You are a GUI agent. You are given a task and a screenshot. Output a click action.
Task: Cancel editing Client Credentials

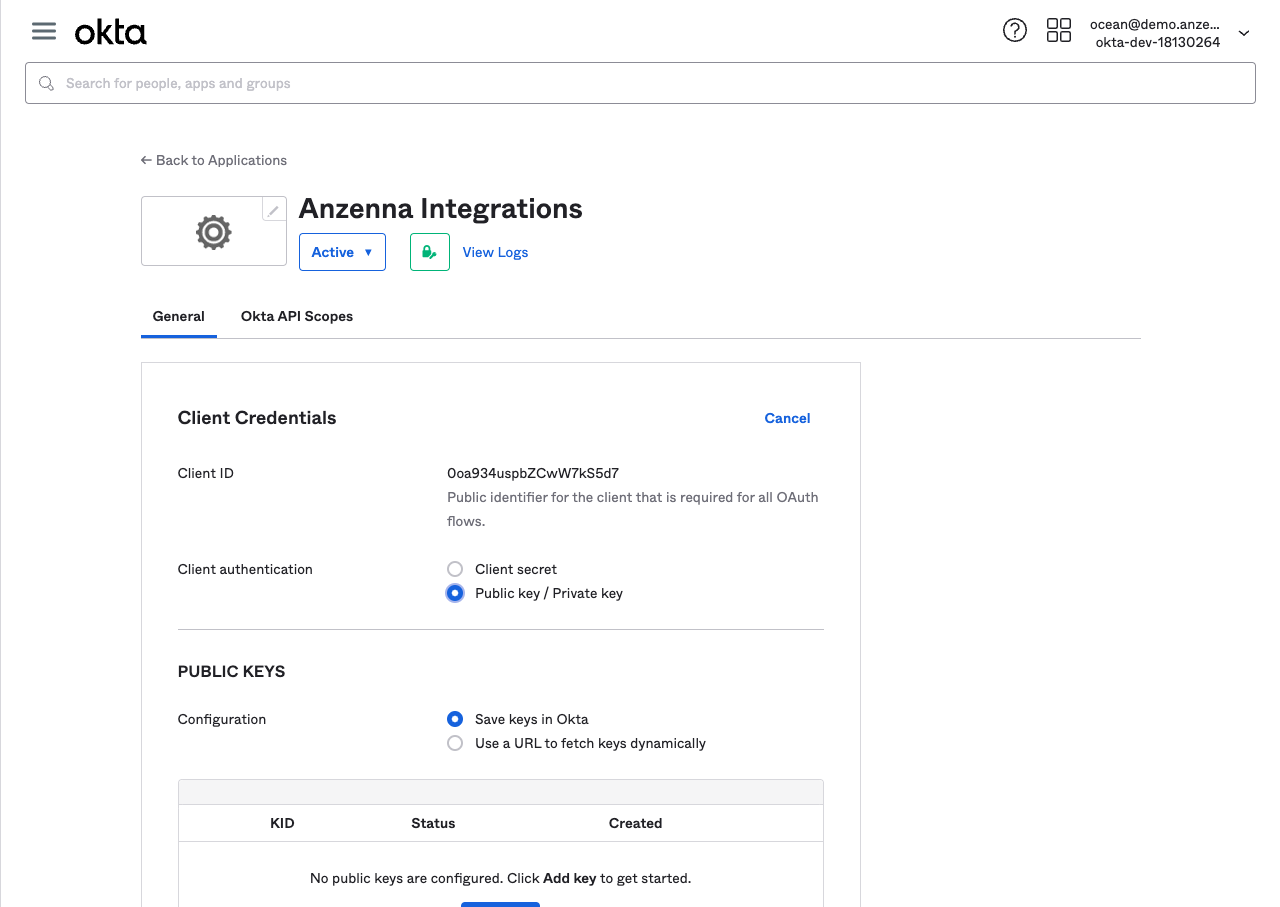pos(787,418)
